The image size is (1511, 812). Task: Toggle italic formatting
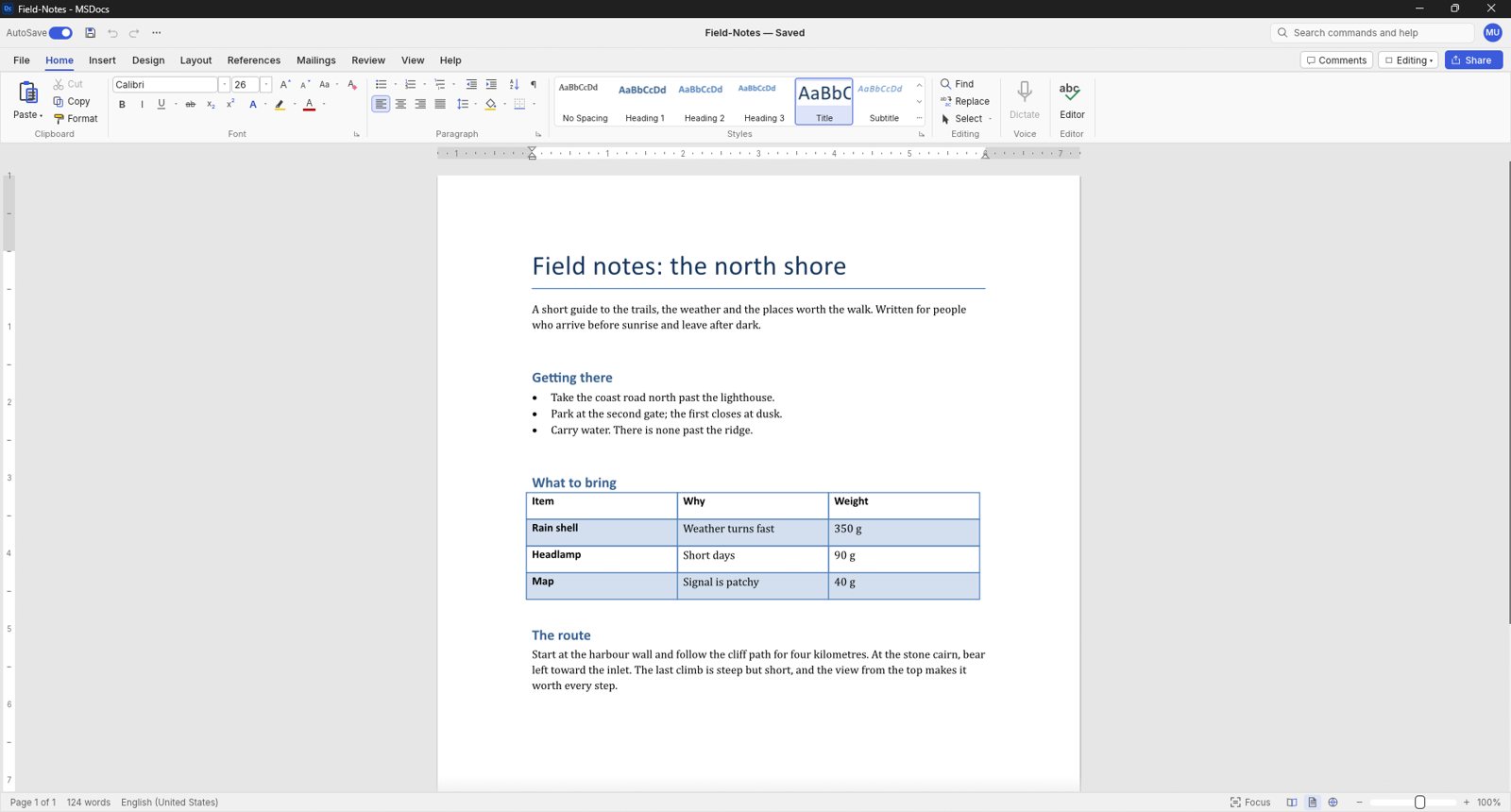point(142,105)
